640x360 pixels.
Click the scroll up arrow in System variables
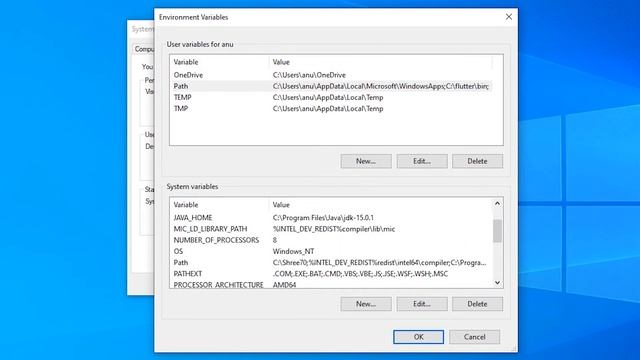tap(497, 203)
